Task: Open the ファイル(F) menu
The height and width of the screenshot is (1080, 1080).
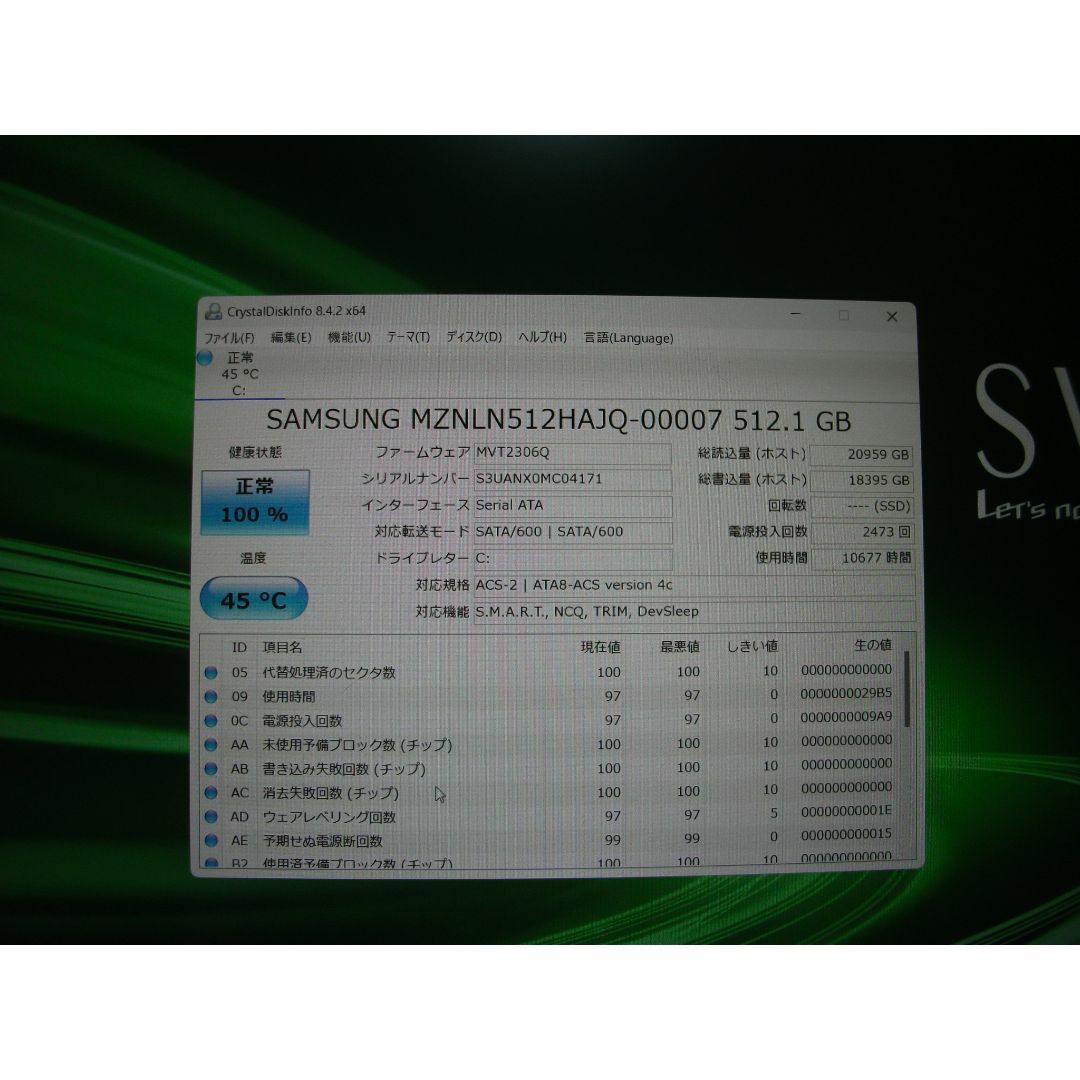Action: pyautogui.click(x=229, y=338)
